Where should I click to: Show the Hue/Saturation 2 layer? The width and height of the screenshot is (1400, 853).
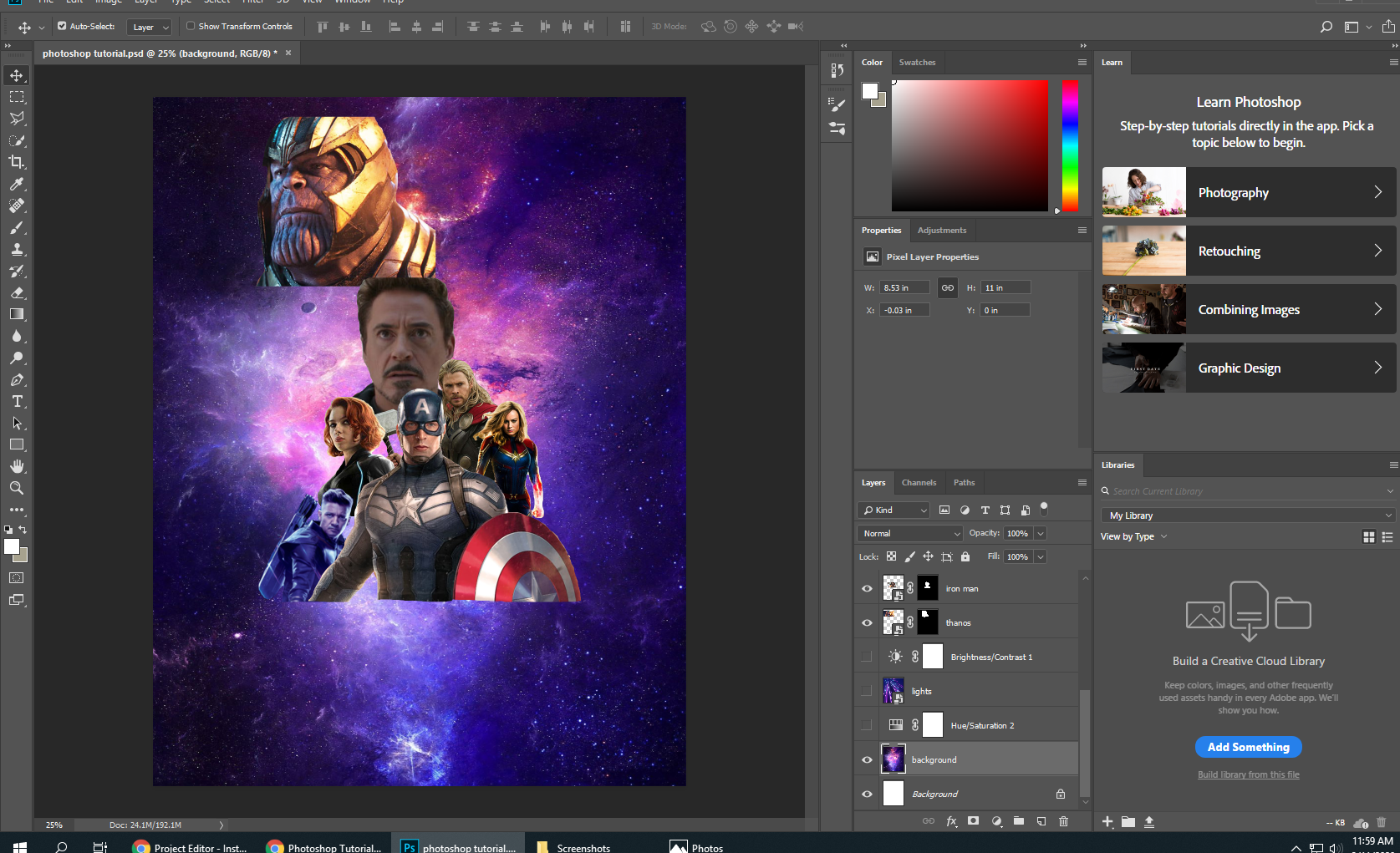pyautogui.click(x=867, y=725)
